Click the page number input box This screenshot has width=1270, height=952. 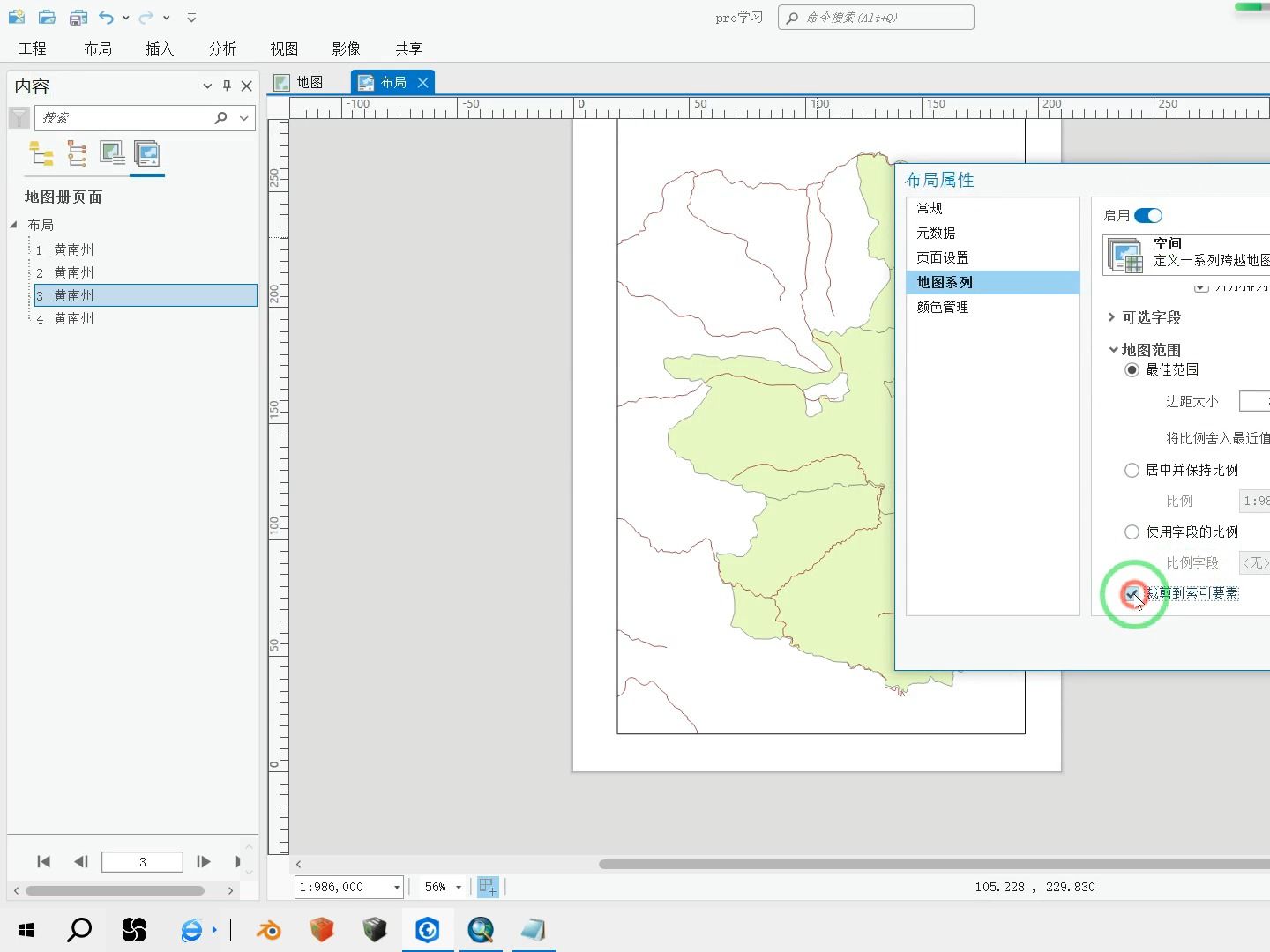coord(142,861)
